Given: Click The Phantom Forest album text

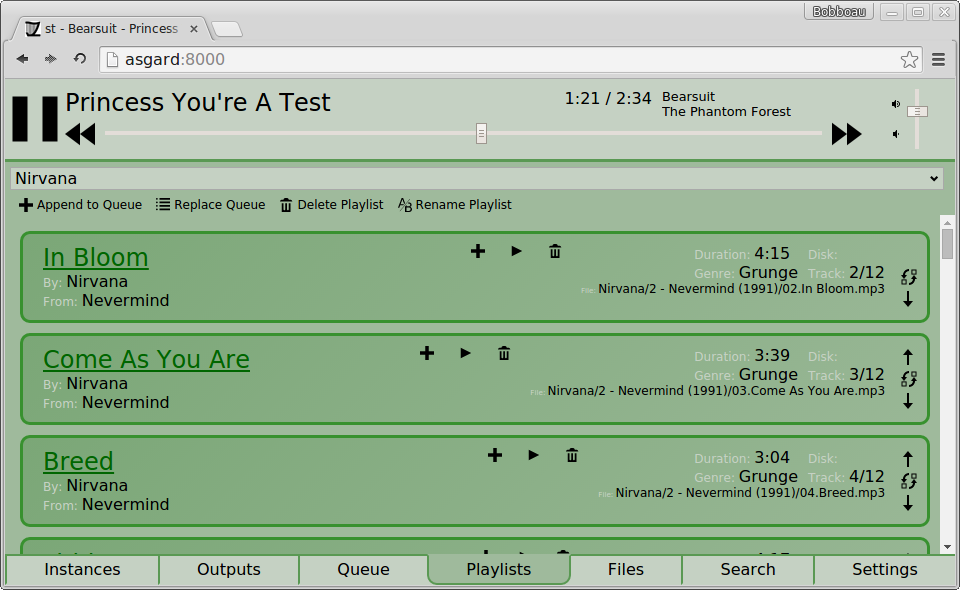Looking at the screenshot, I should (x=726, y=112).
